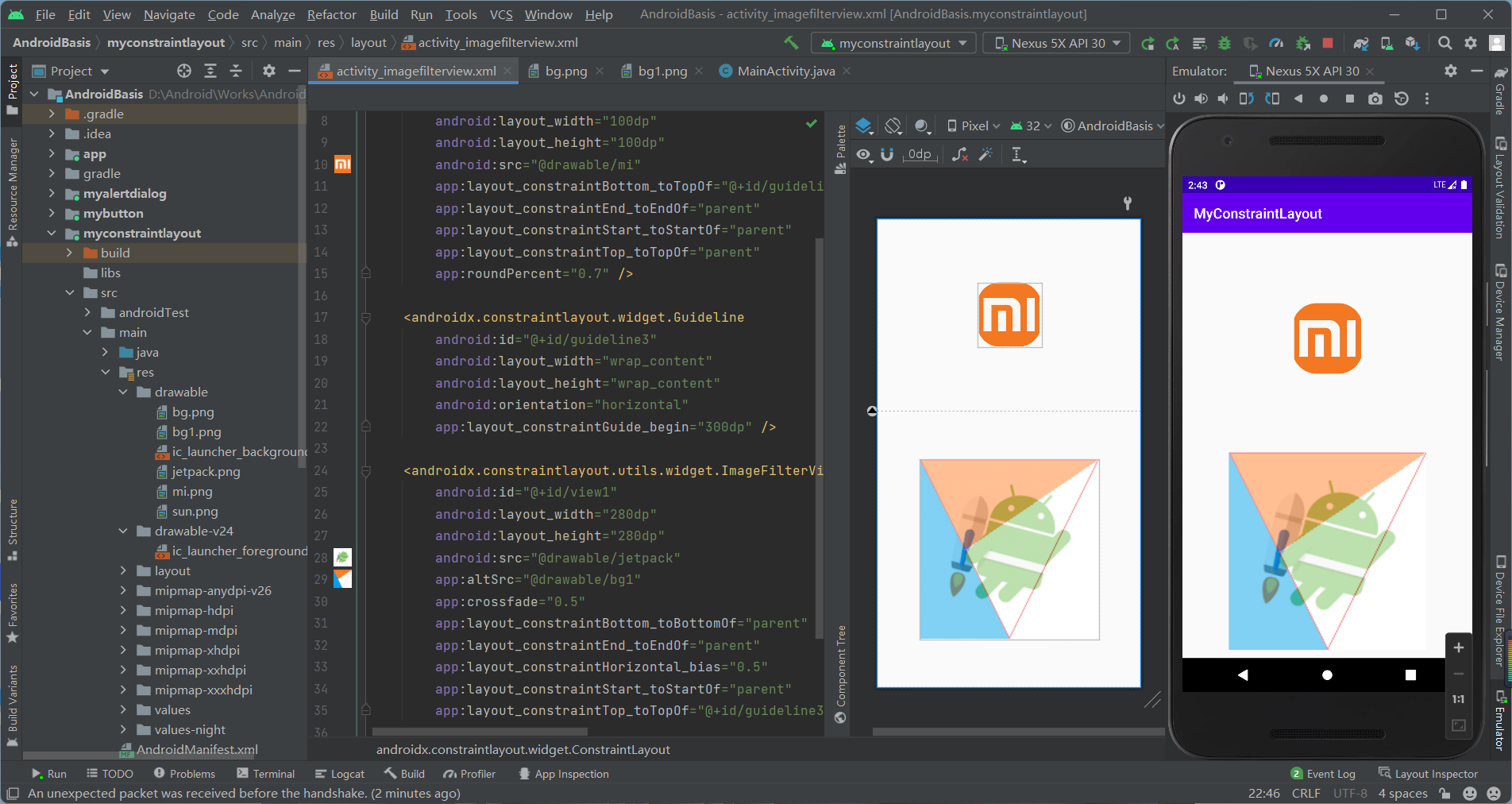
Task: Open the Terminal tool window
Action: 265,774
